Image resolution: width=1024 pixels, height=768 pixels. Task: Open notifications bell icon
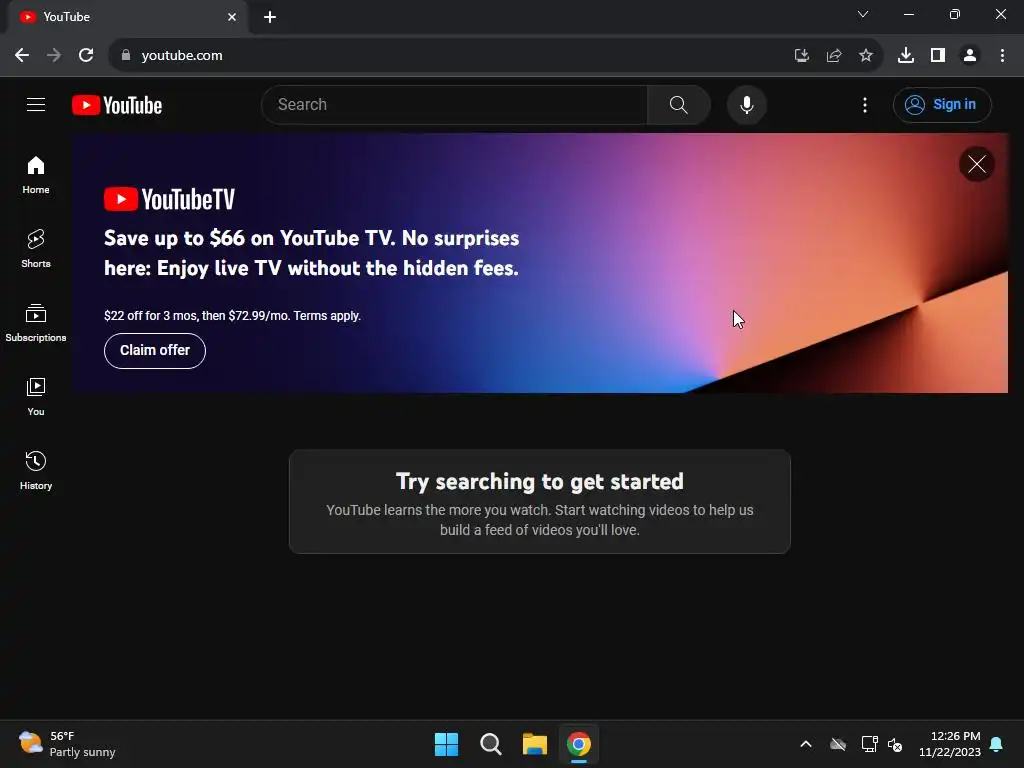pos(996,744)
